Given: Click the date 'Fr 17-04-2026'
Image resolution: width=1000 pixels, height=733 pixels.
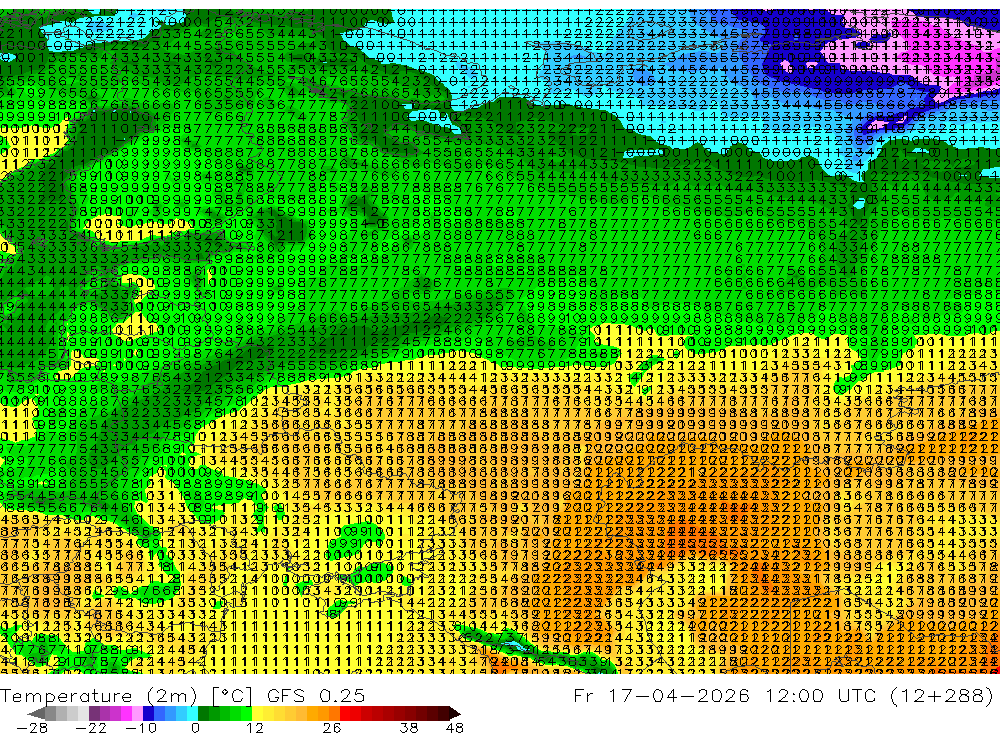Looking at the screenshot, I should pos(661,695).
